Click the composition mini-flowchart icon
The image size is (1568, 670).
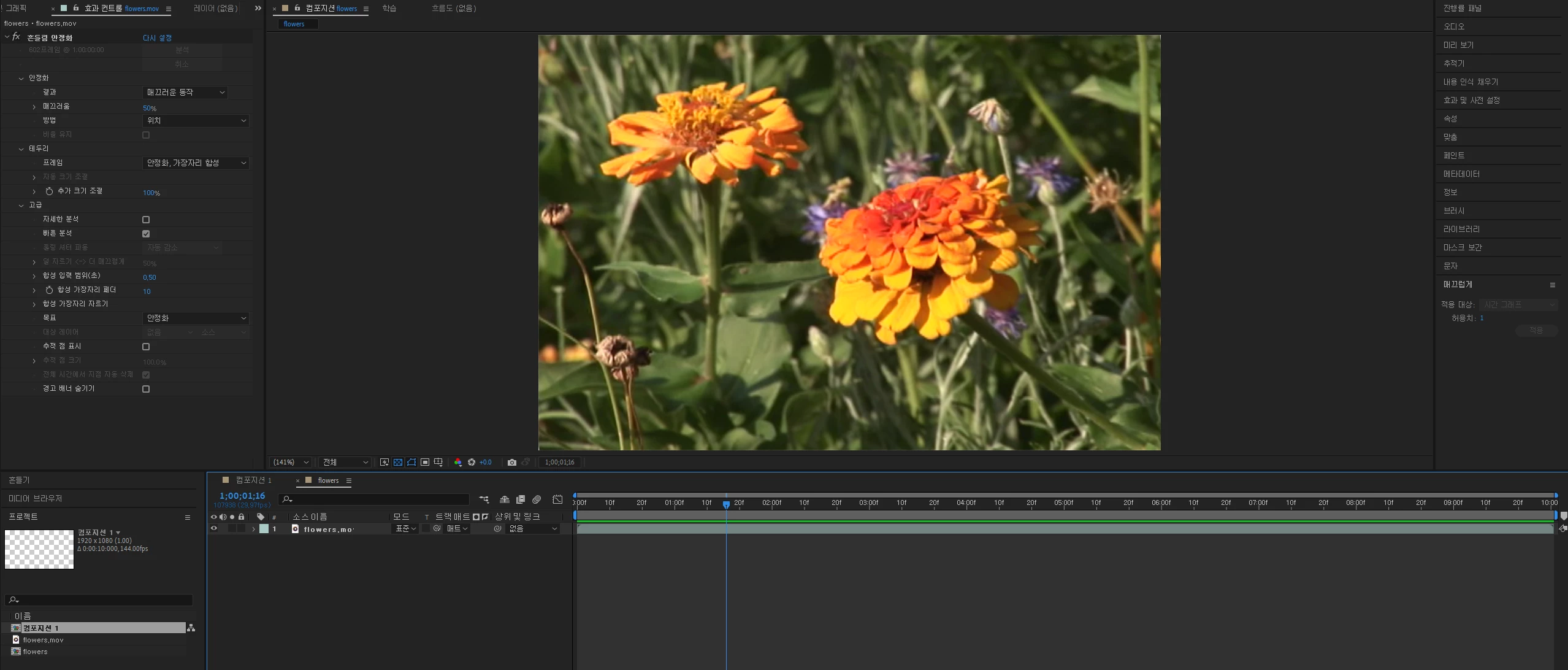pos(484,499)
